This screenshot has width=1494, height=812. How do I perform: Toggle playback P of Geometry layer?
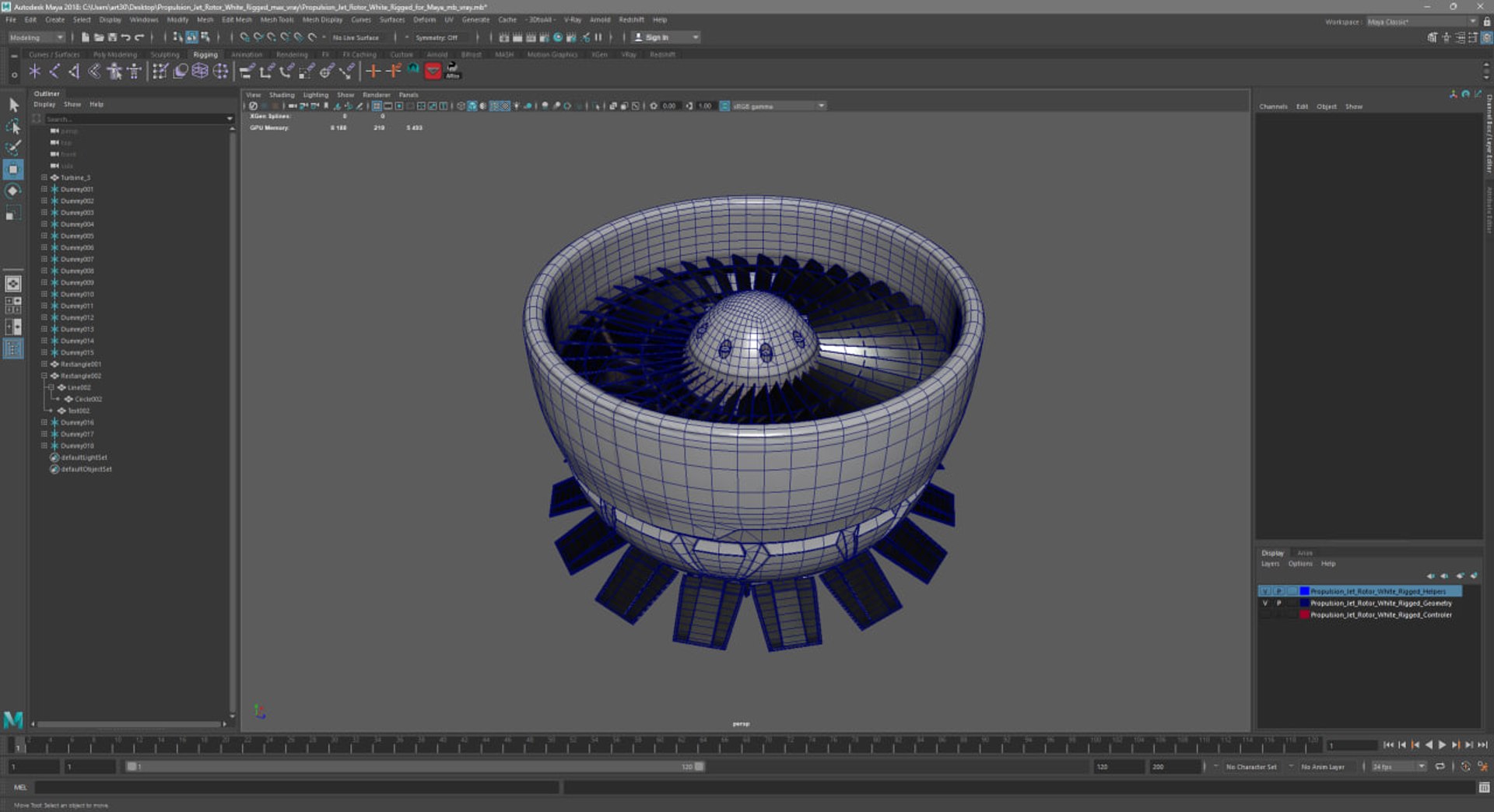(1278, 603)
